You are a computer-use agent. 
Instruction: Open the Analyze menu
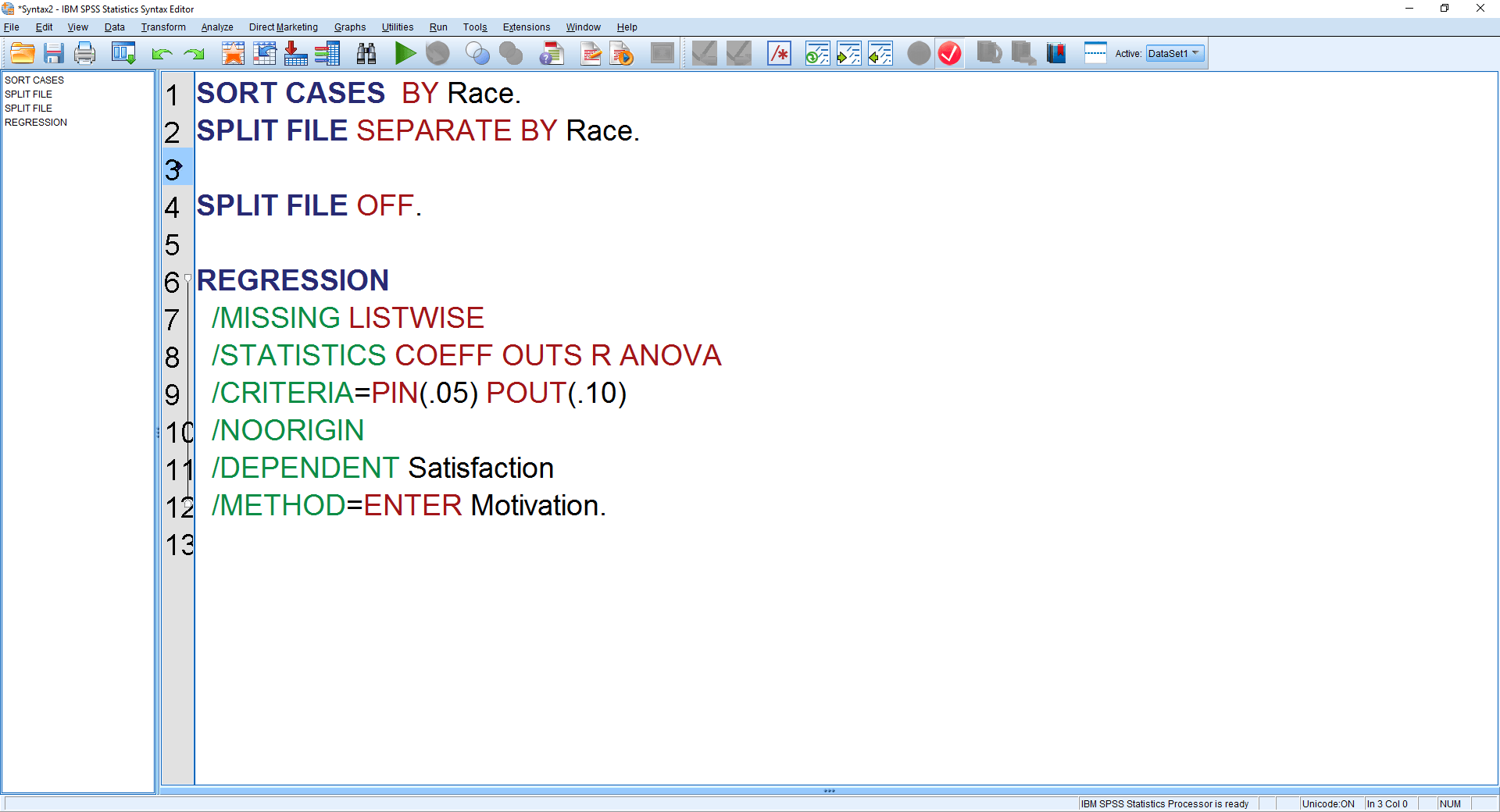tap(216, 27)
